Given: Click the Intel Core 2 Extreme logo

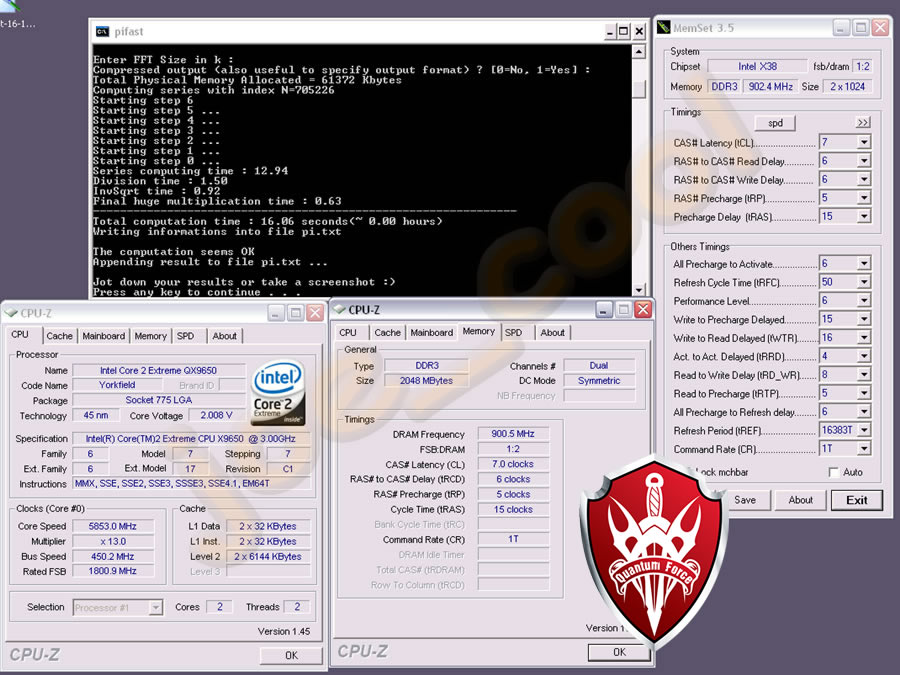Looking at the screenshot, I should (x=278, y=393).
